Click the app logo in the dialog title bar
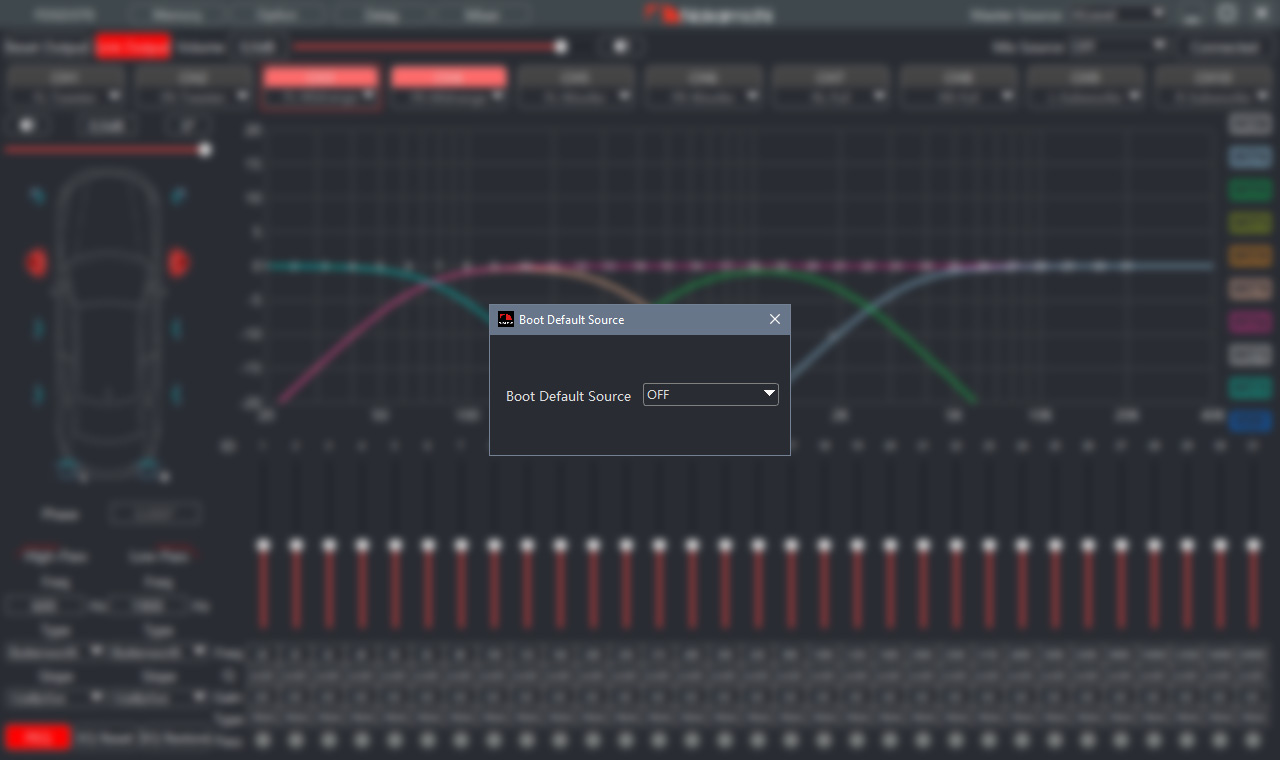Screen dimensions: 1280x760 [x=506, y=320]
